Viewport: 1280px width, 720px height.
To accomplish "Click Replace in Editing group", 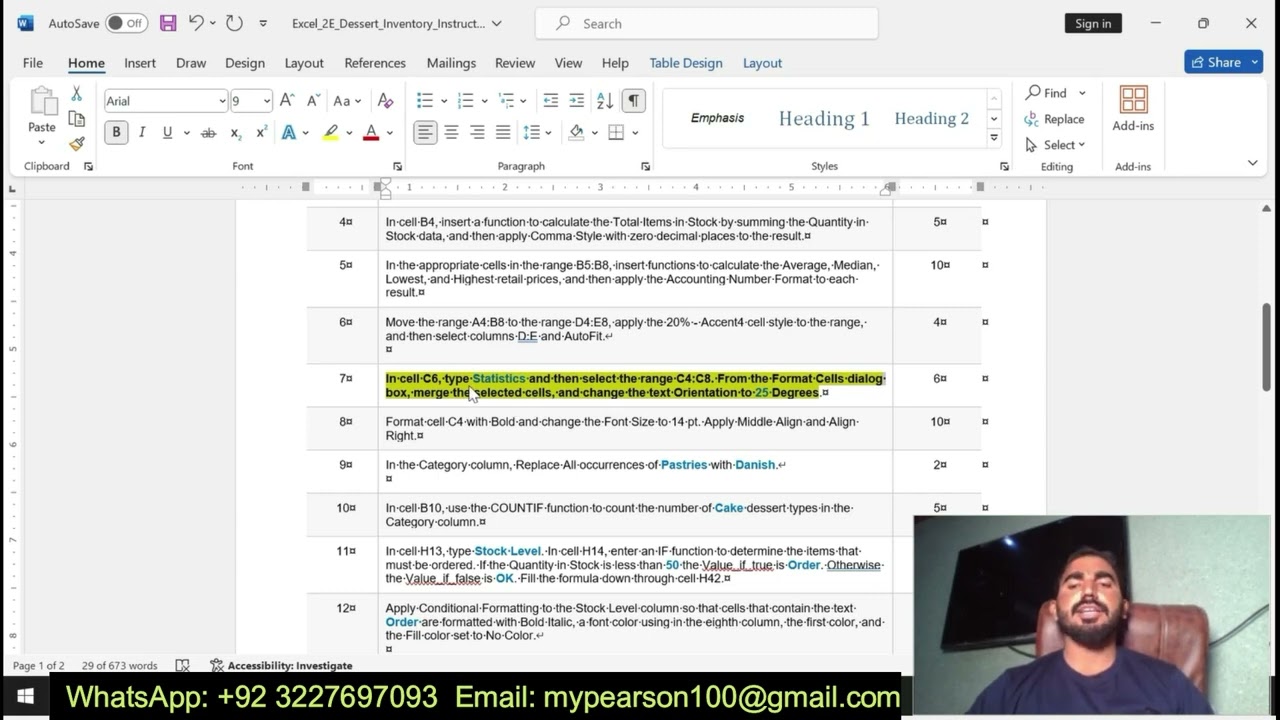I will tap(1054, 119).
